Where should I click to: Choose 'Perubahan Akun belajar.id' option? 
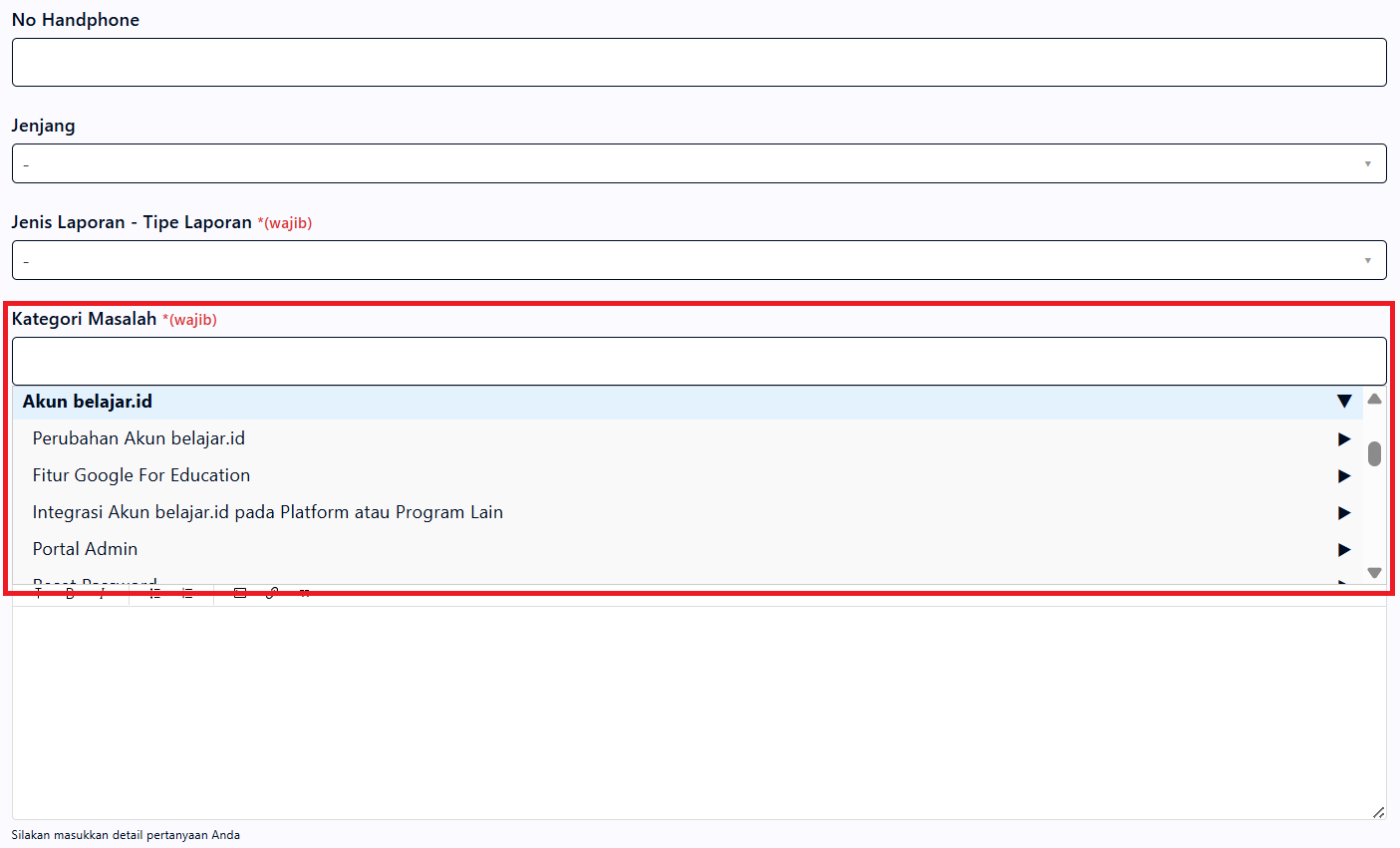click(x=139, y=438)
